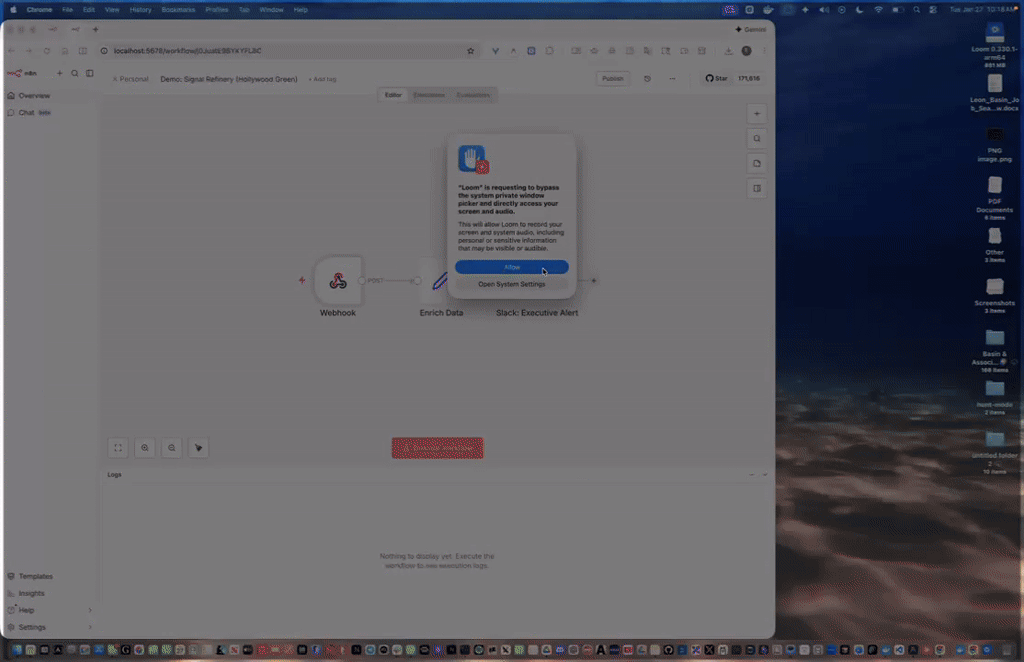Viewport: 1024px width, 662px height.
Task: Expand the Settings submenu in sidebar
Action: point(90,627)
